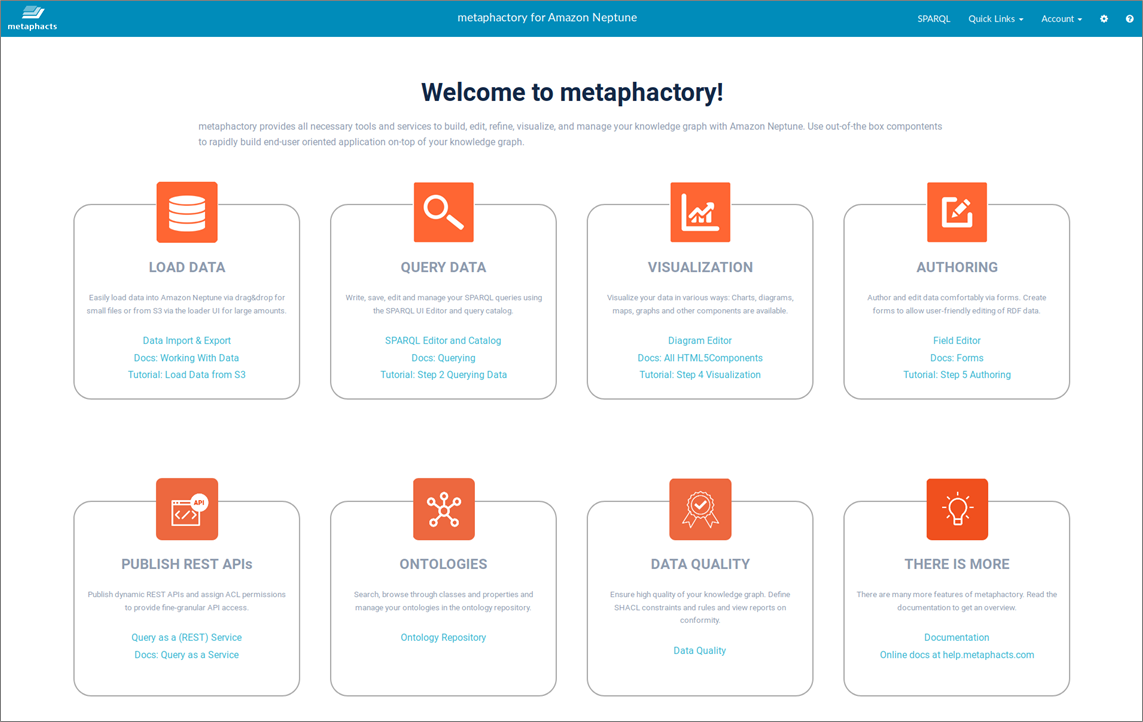Screen dimensions: 1143x722
Task: Open Online docs at help.metaphacts.com
Action: [956, 655]
